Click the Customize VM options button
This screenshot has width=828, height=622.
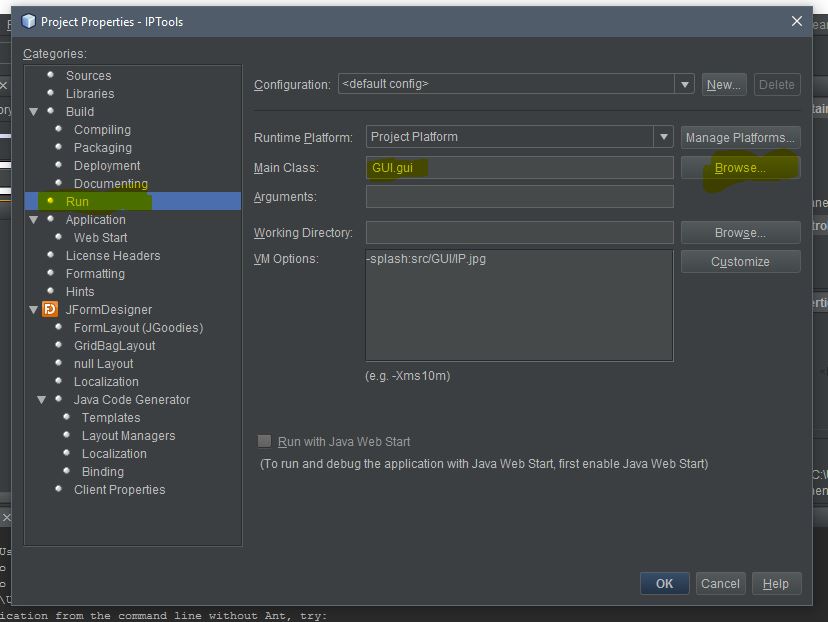point(740,261)
